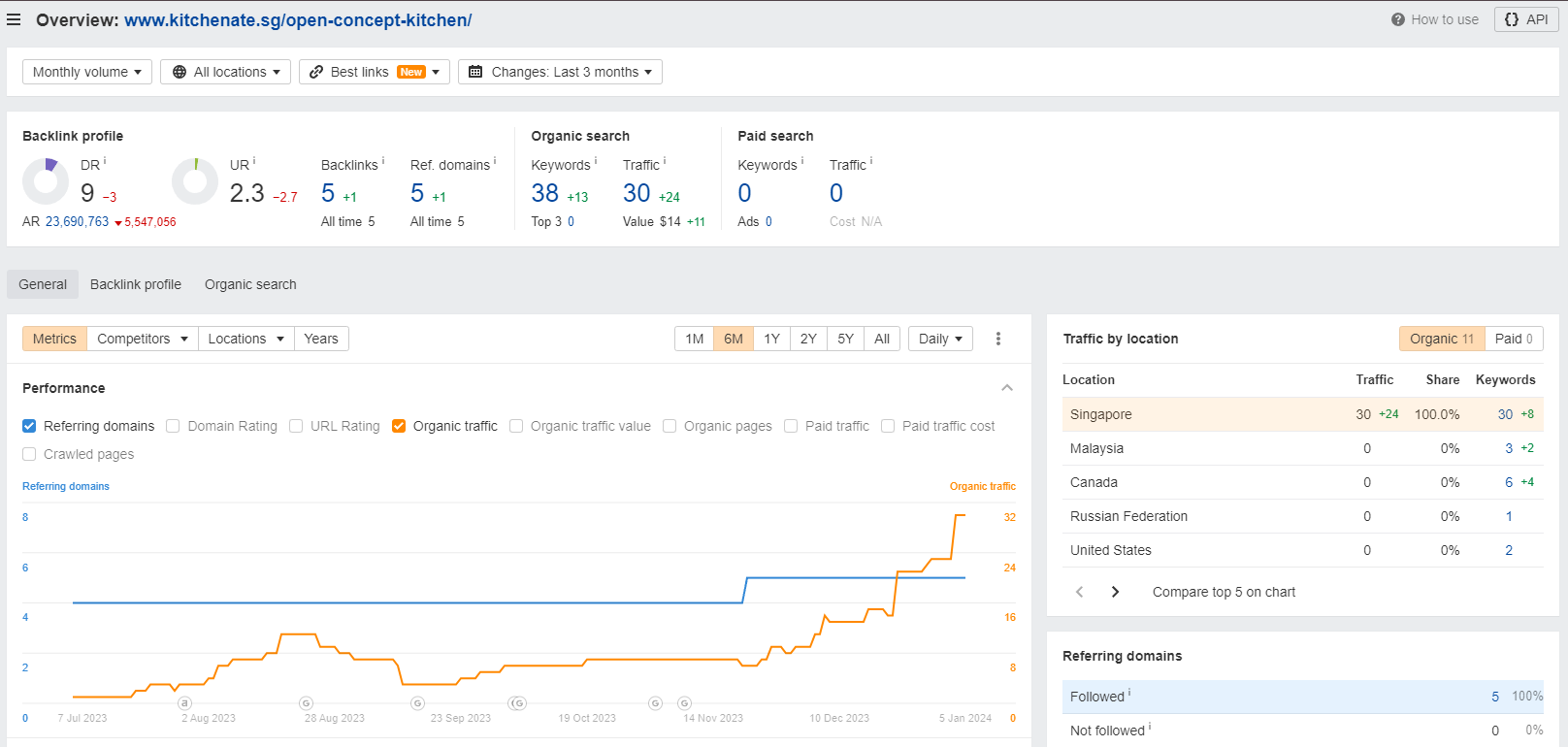This screenshot has height=747, width=1568.
Task: Enable the Paid traffic cost checkbox
Action: pyautogui.click(x=888, y=426)
